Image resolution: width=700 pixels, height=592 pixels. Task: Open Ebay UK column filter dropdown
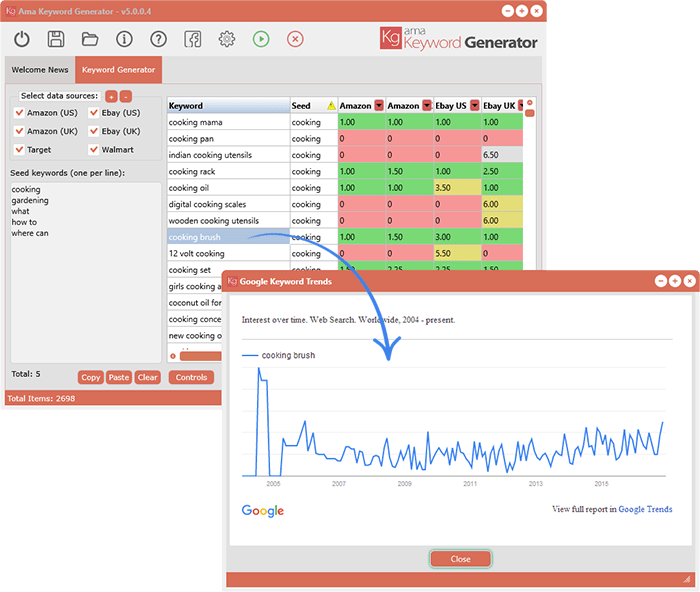click(521, 105)
